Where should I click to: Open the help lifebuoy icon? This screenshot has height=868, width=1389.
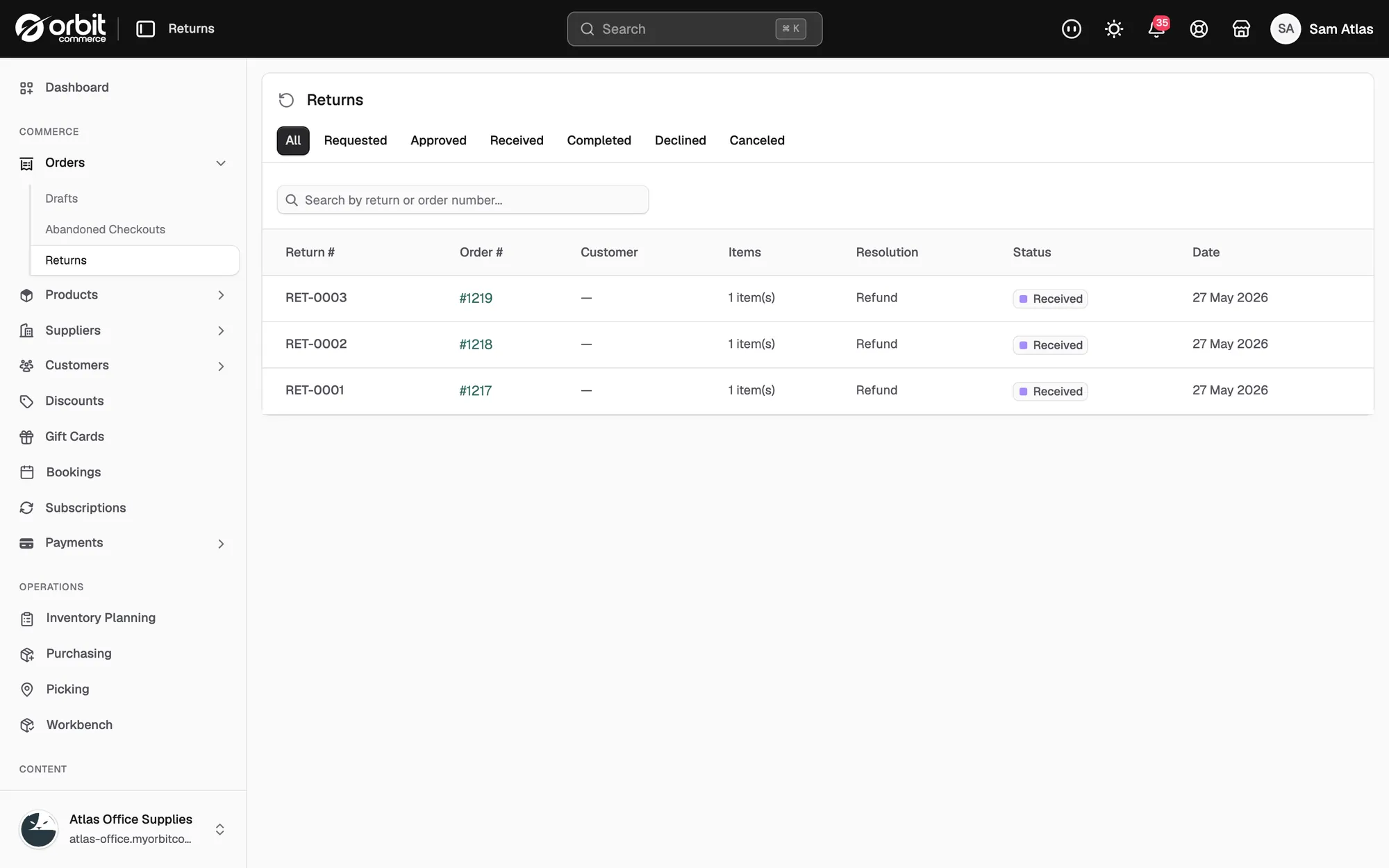coord(1199,28)
